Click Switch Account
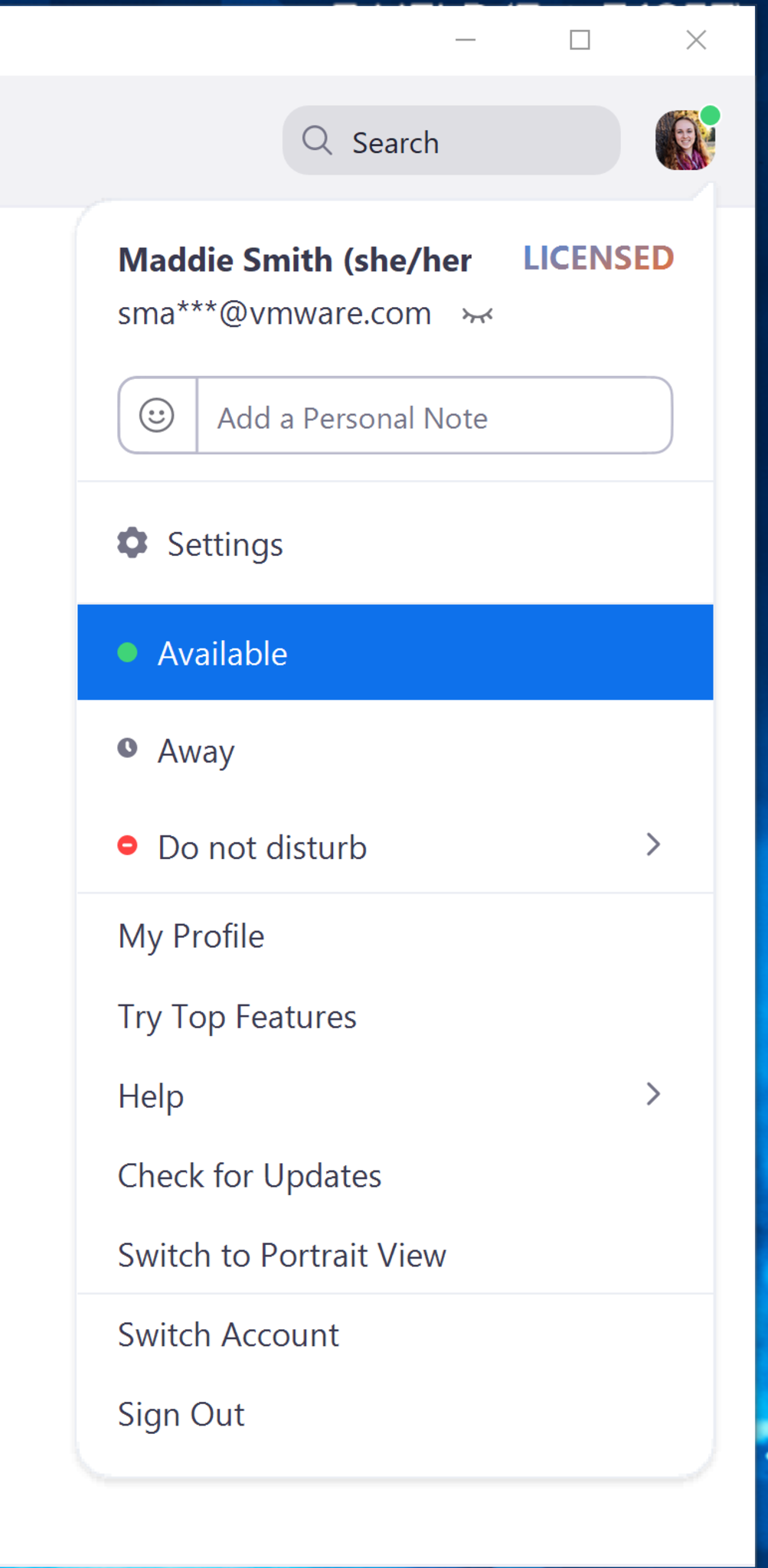Image resolution: width=768 pixels, height=1568 pixels. click(228, 1335)
